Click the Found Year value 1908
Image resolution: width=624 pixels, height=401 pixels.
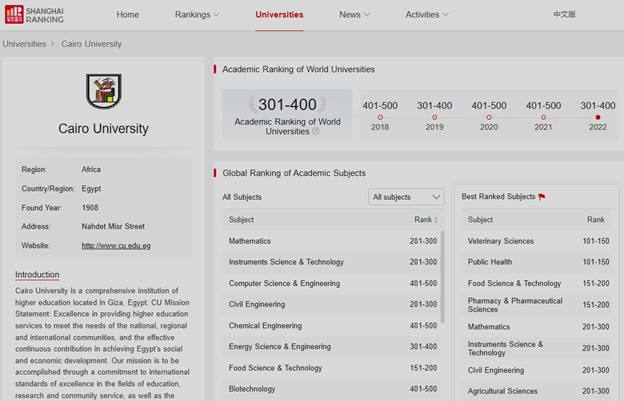pyautogui.click(x=90, y=208)
